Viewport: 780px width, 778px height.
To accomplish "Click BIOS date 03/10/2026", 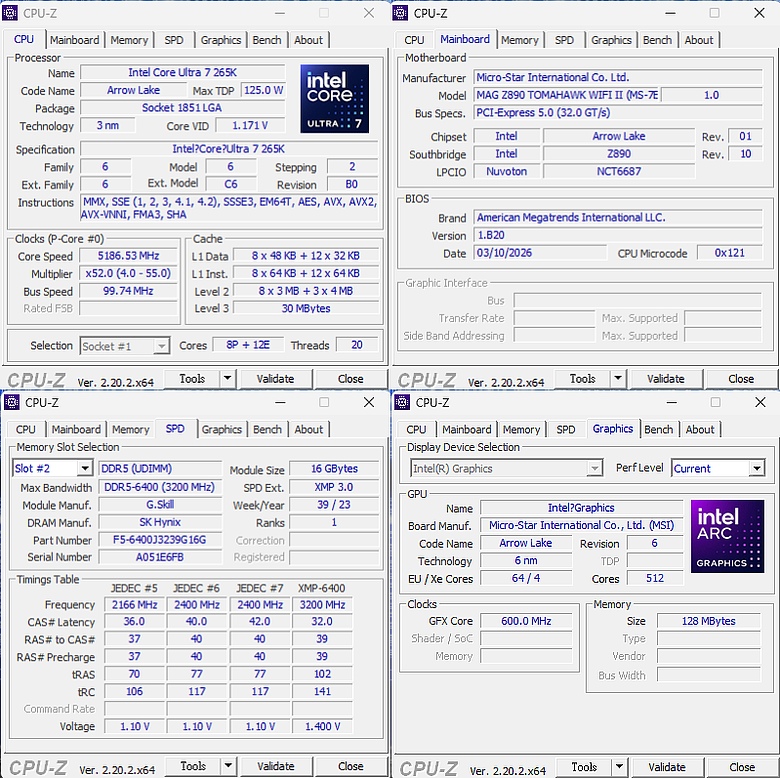I will 540,253.
